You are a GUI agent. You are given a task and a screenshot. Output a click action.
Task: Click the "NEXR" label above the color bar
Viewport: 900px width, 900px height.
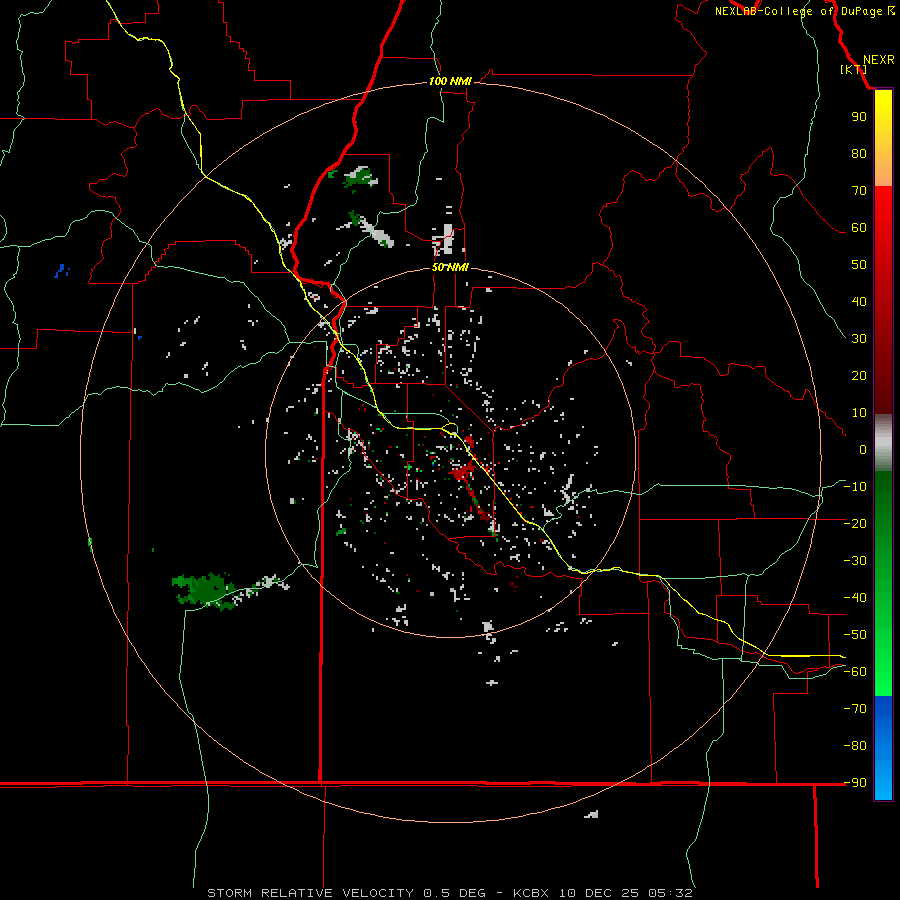tap(879, 60)
